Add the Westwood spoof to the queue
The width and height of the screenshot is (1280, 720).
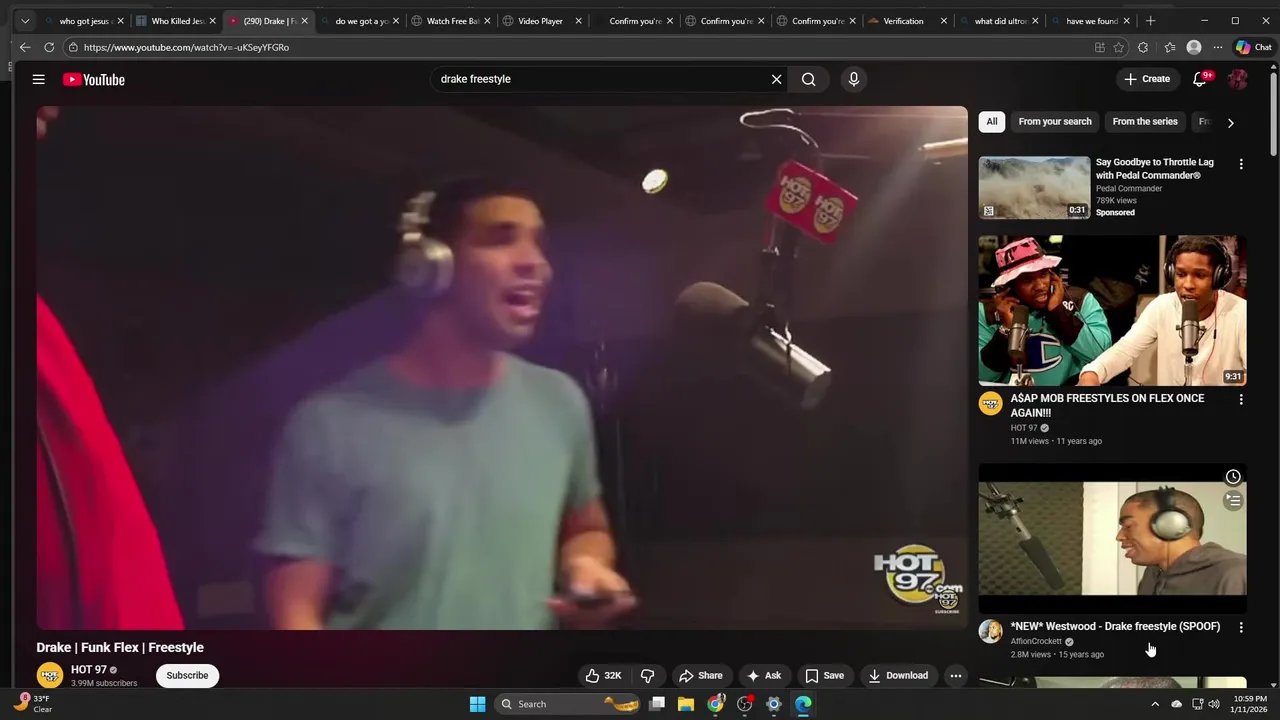[x=1233, y=501]
